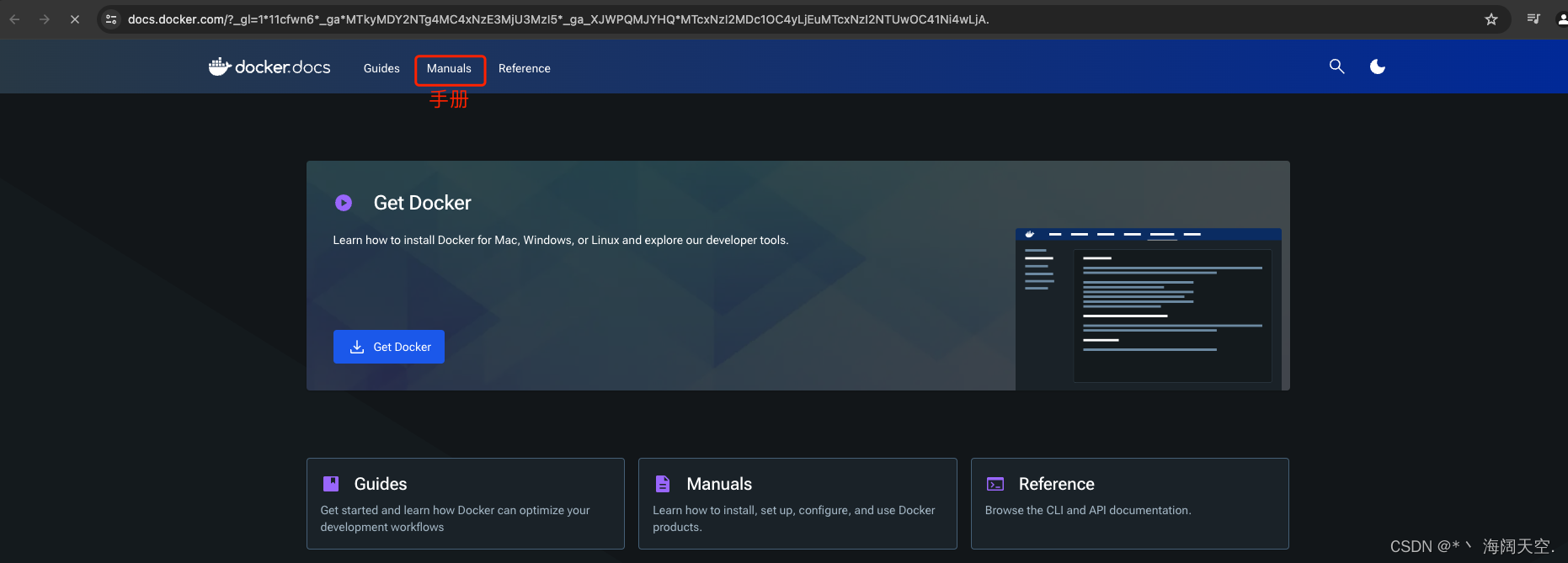The image size is (1568, 563).
Task: Click the blue Get Docker button
Action: pyautogui.click(x=389, y=347)
